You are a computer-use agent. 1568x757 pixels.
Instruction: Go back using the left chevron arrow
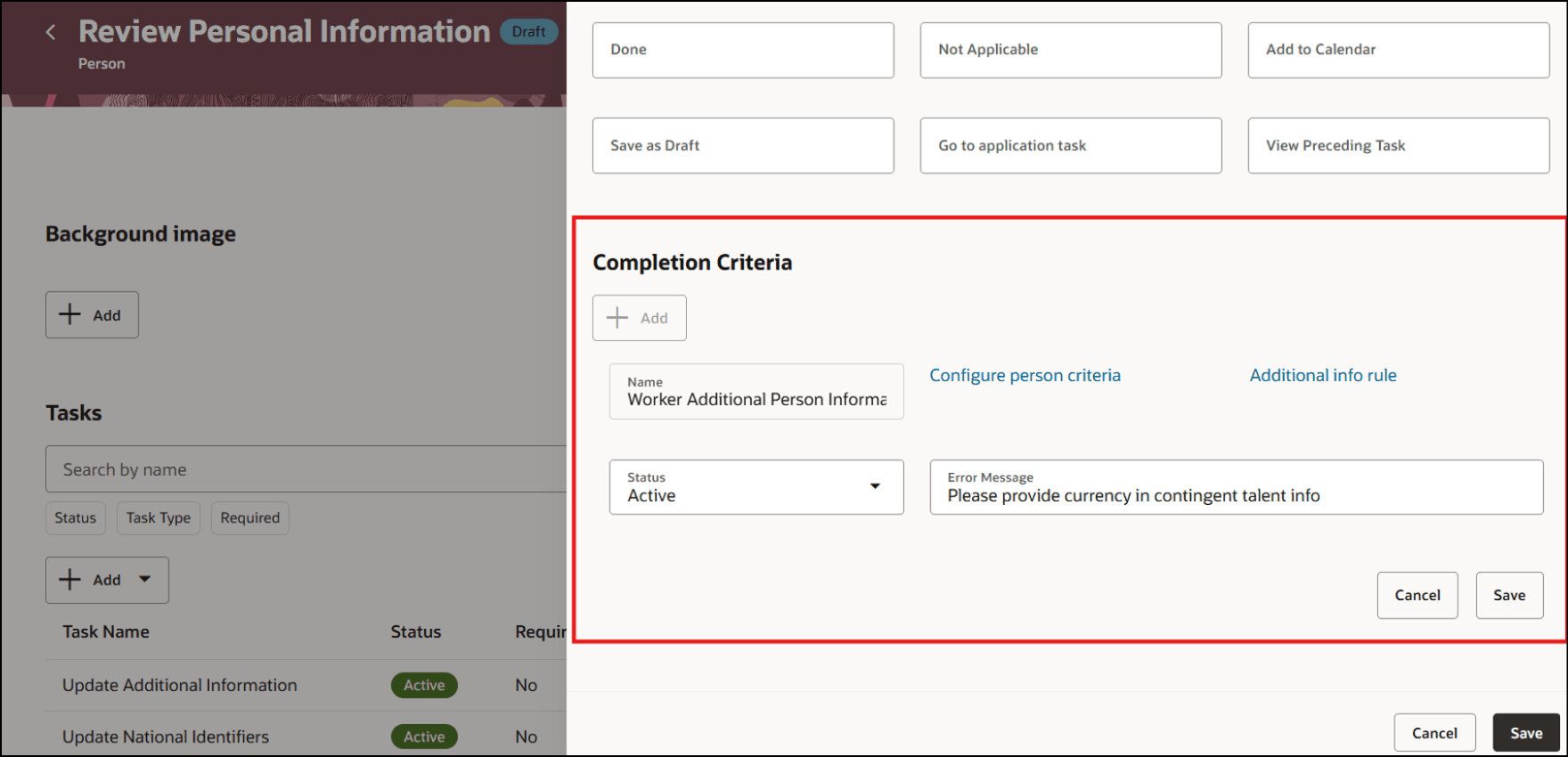51,32
